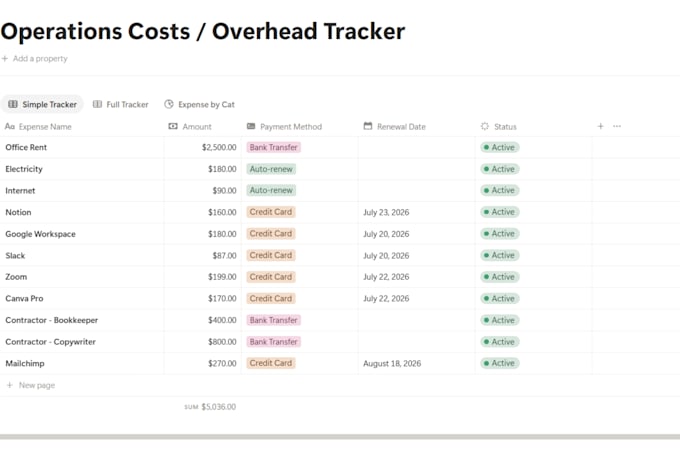Image resolution: width=680 pixels, height=459 pixels.
Task: Click the $199.00 amount for Zoom
Action: pos(222,277)
